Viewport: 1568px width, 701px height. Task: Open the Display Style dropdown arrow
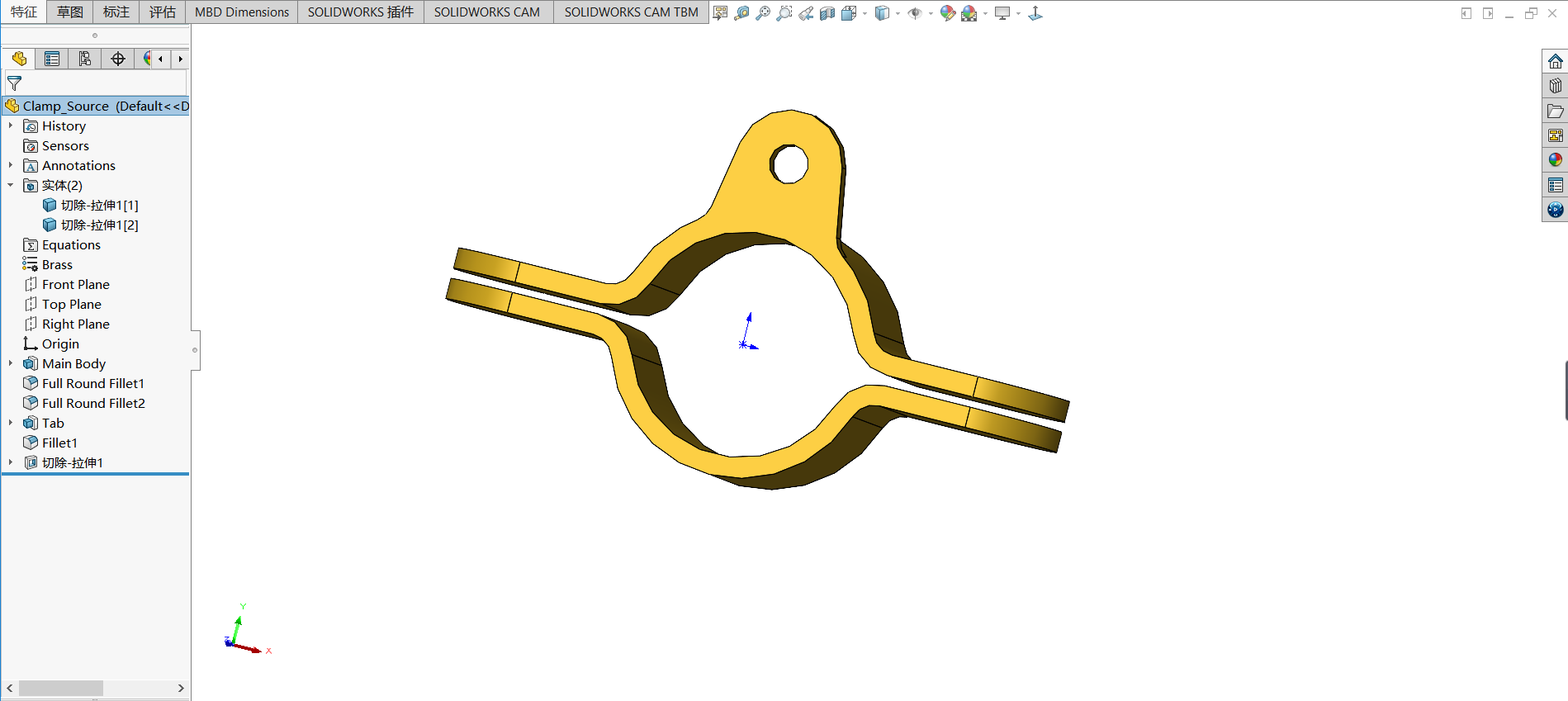[898, 14]
